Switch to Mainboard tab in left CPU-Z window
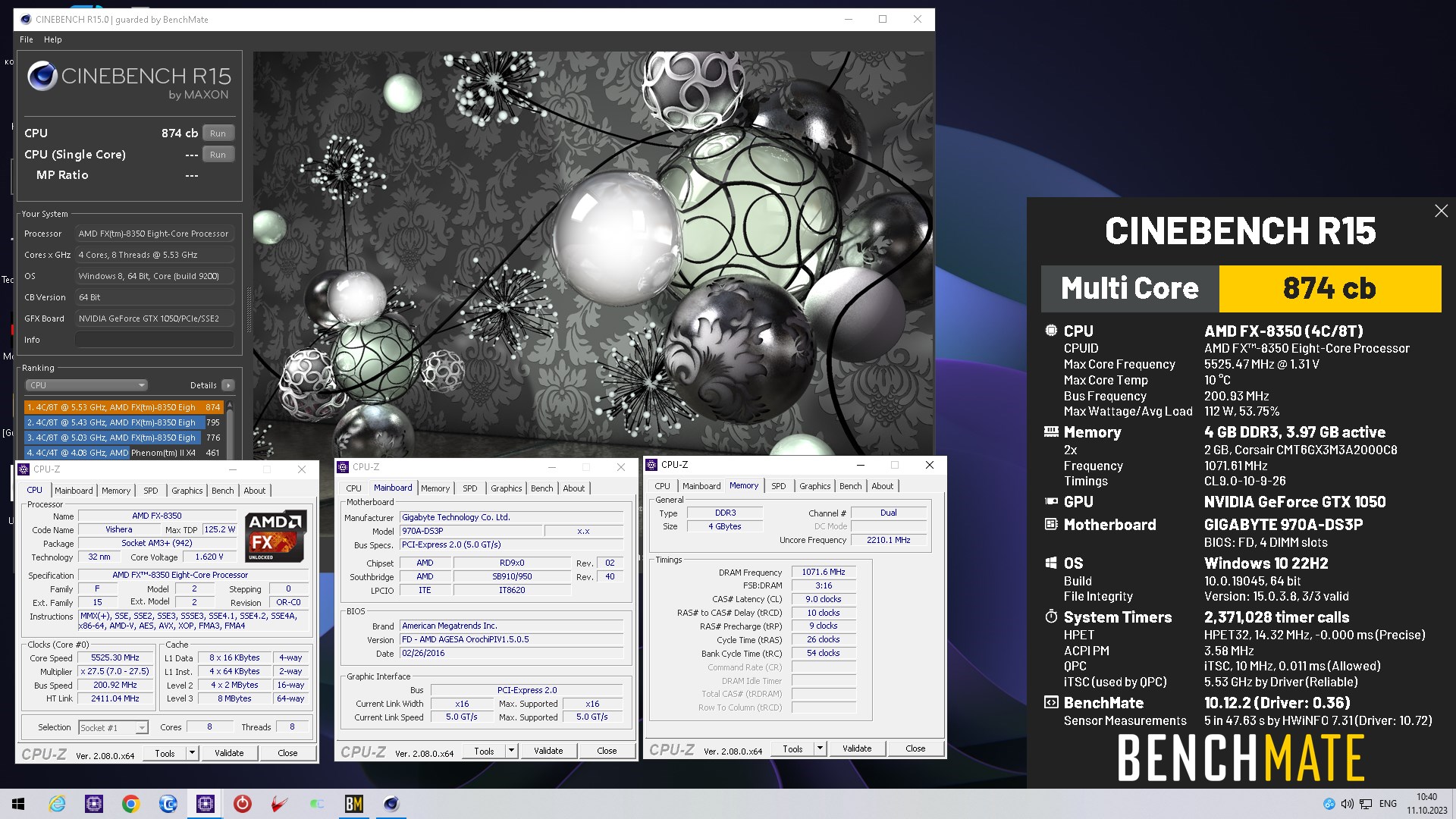The width and height of the screenshot is (1456, 819). [74, 491]
